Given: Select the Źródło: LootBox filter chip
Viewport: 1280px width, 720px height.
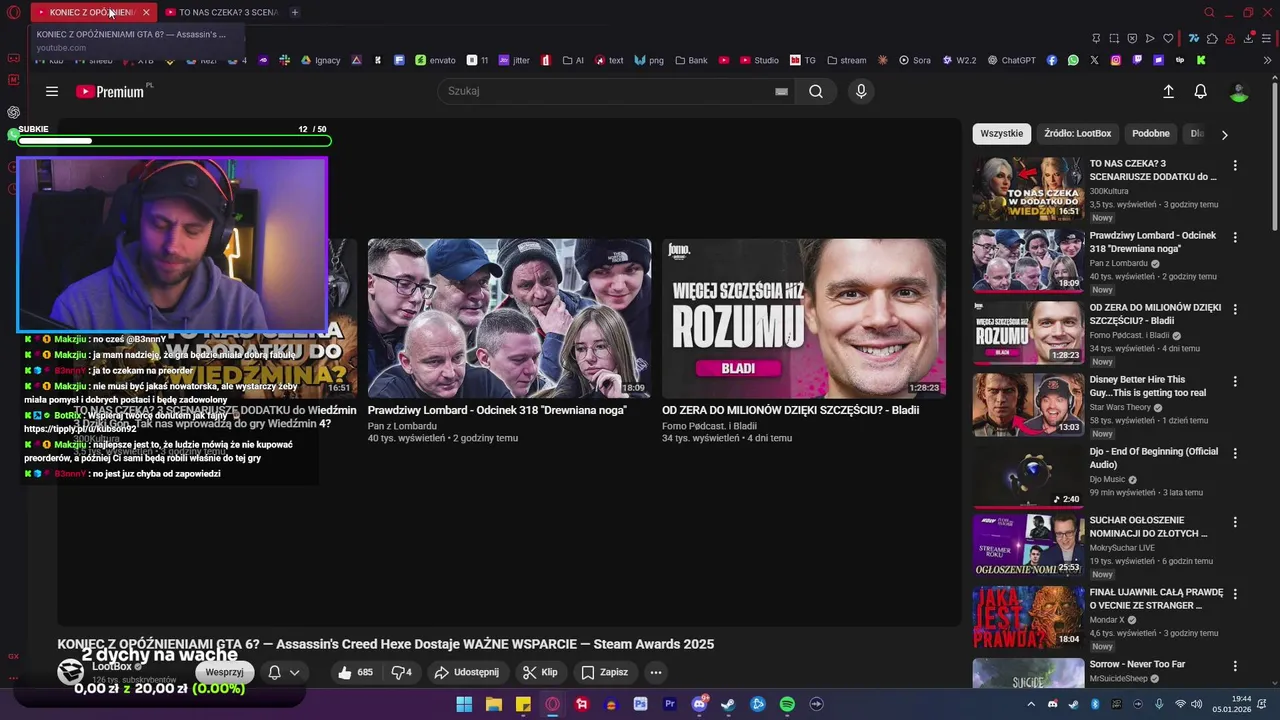Looking at the screenshot, I should [x=1077, y=133].
